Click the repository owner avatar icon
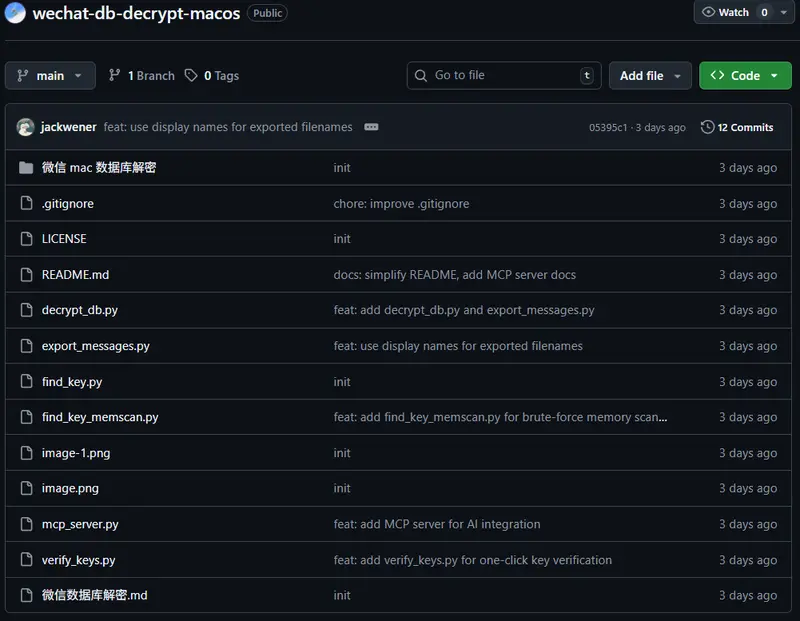 [15, 13]
